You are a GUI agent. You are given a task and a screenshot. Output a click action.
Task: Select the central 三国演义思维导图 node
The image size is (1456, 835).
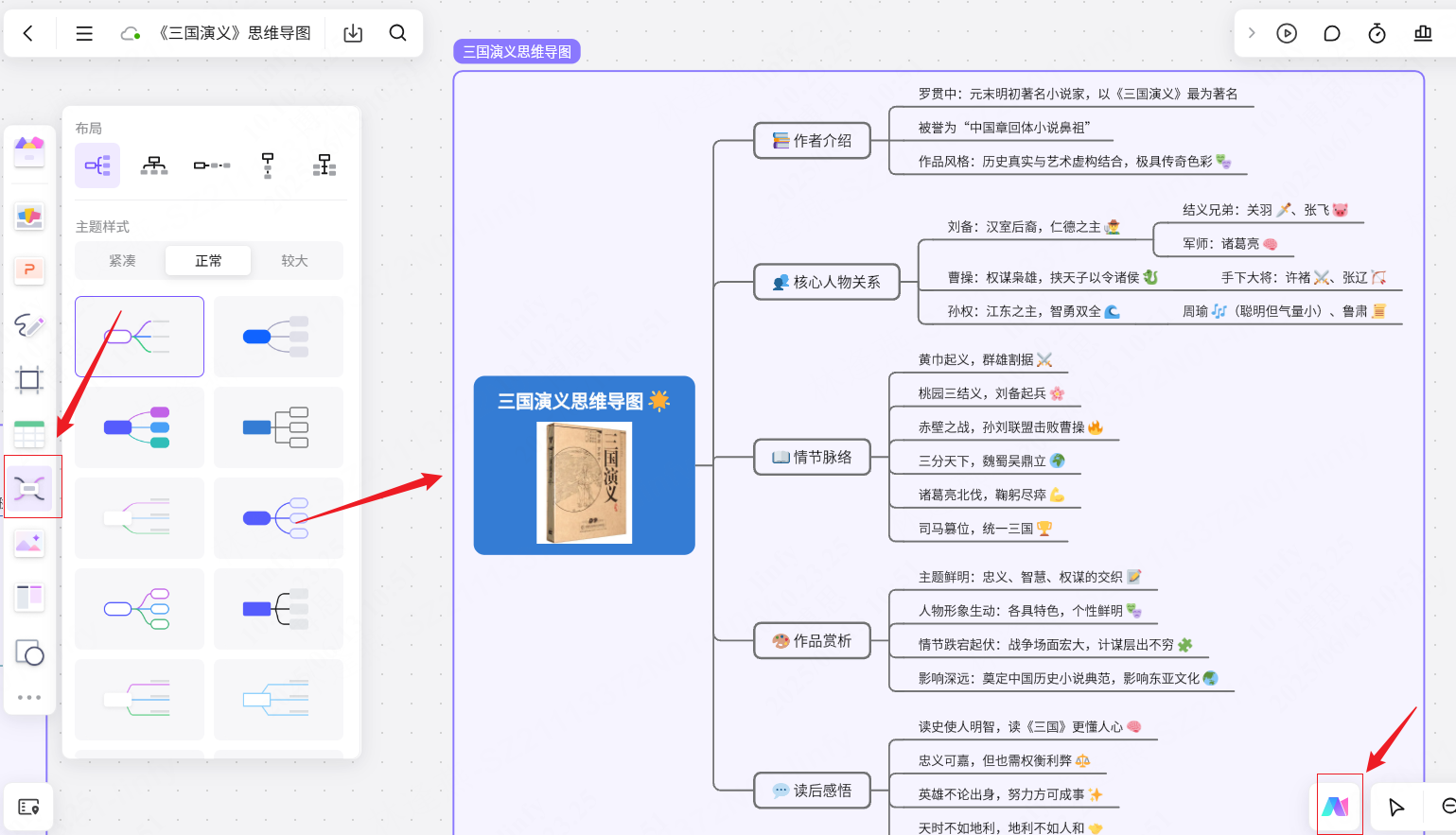pos(584,465)
